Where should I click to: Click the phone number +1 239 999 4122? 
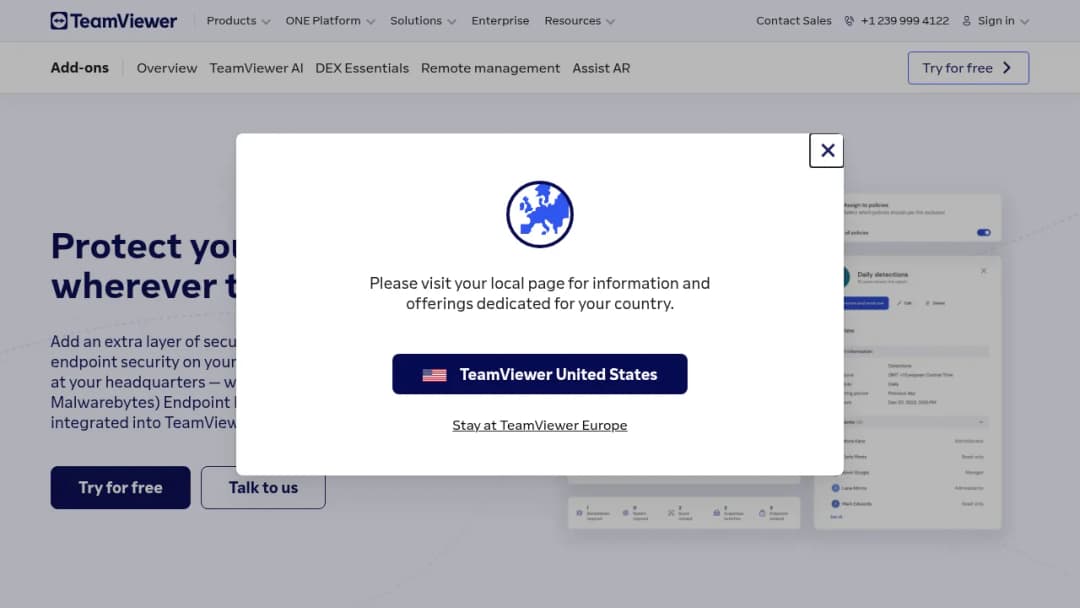(x=904, y=21)
